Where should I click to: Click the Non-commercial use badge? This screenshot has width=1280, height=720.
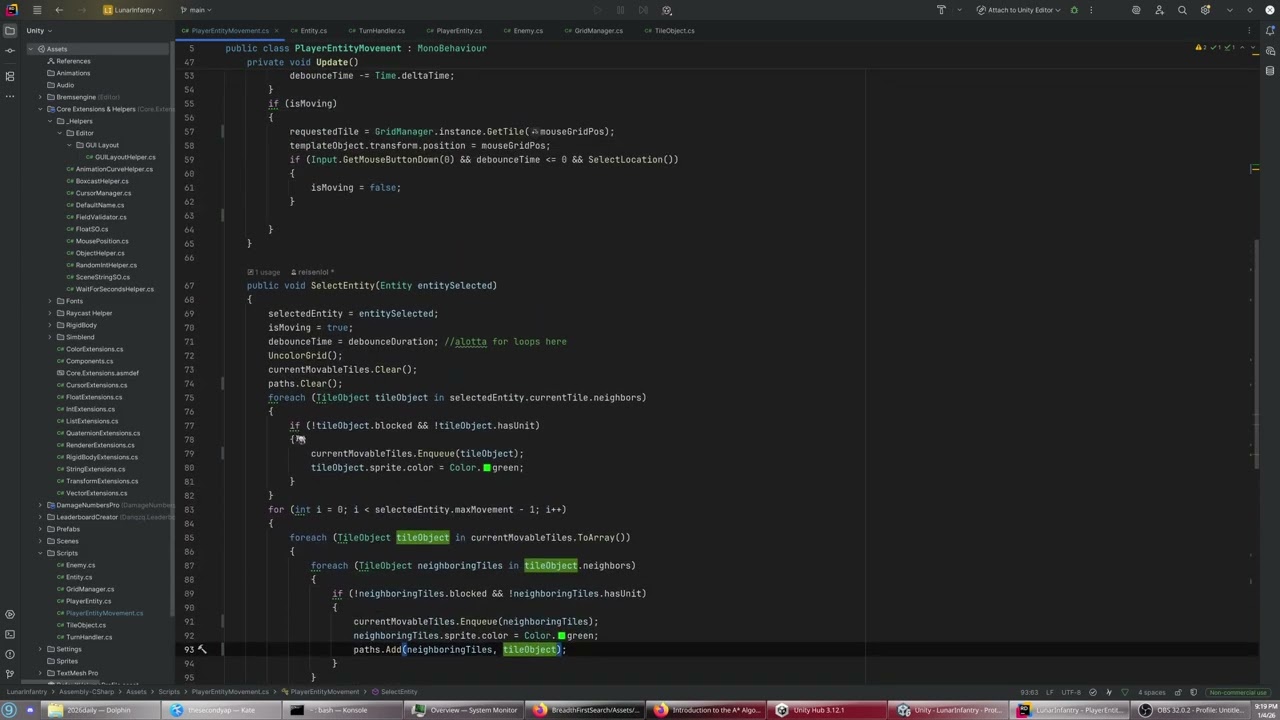point(1237,692)
